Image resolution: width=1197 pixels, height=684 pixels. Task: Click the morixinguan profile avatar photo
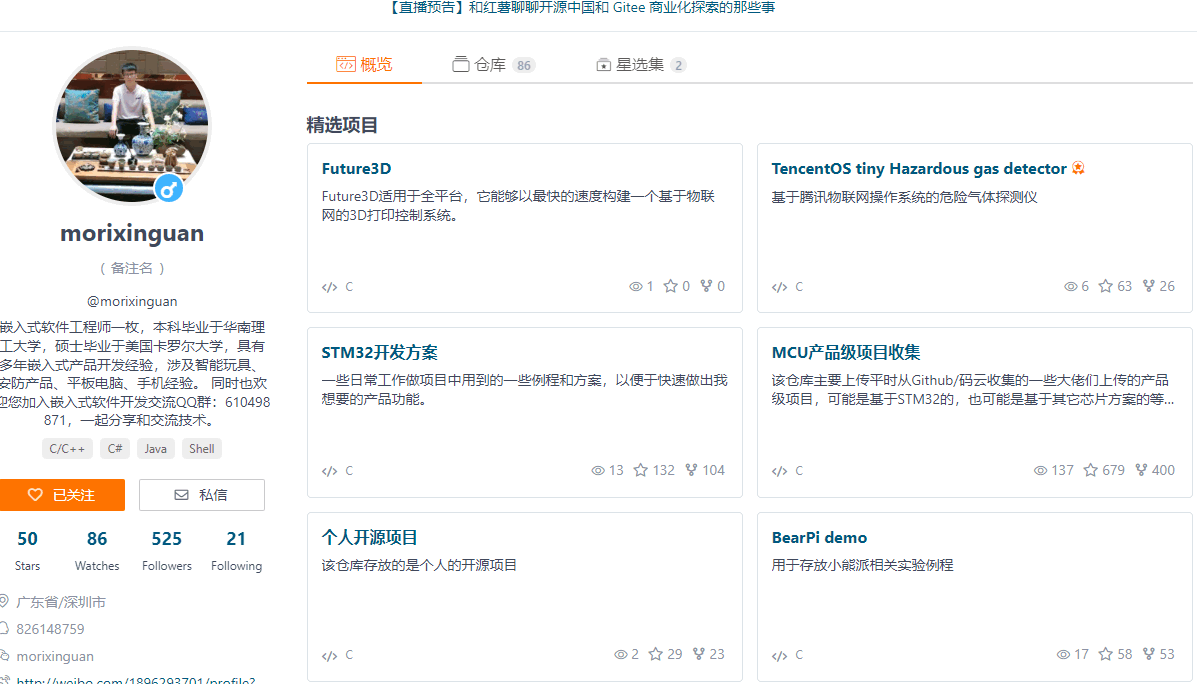(x=130, y=125)
